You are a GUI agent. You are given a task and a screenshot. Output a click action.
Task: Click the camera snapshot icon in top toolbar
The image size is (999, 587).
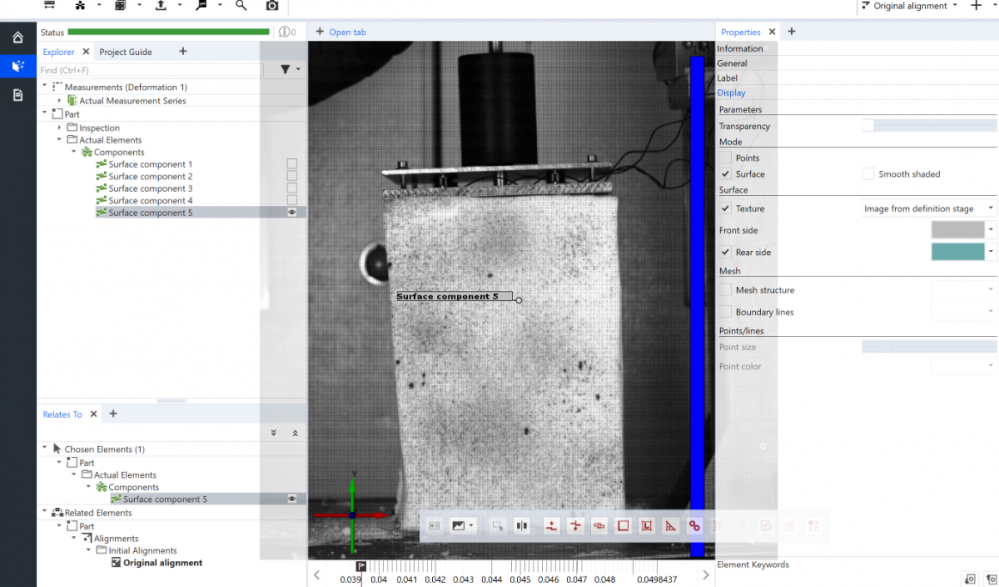tap(272, 6)
